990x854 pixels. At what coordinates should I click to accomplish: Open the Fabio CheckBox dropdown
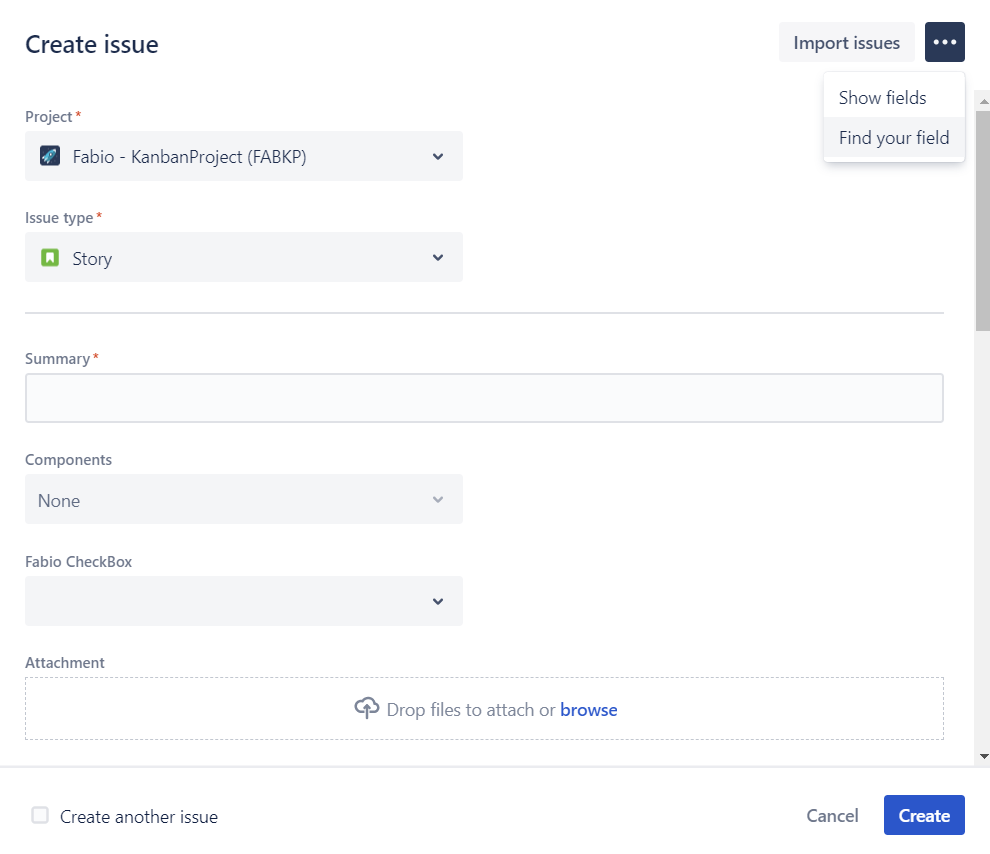tap(244, 601)
